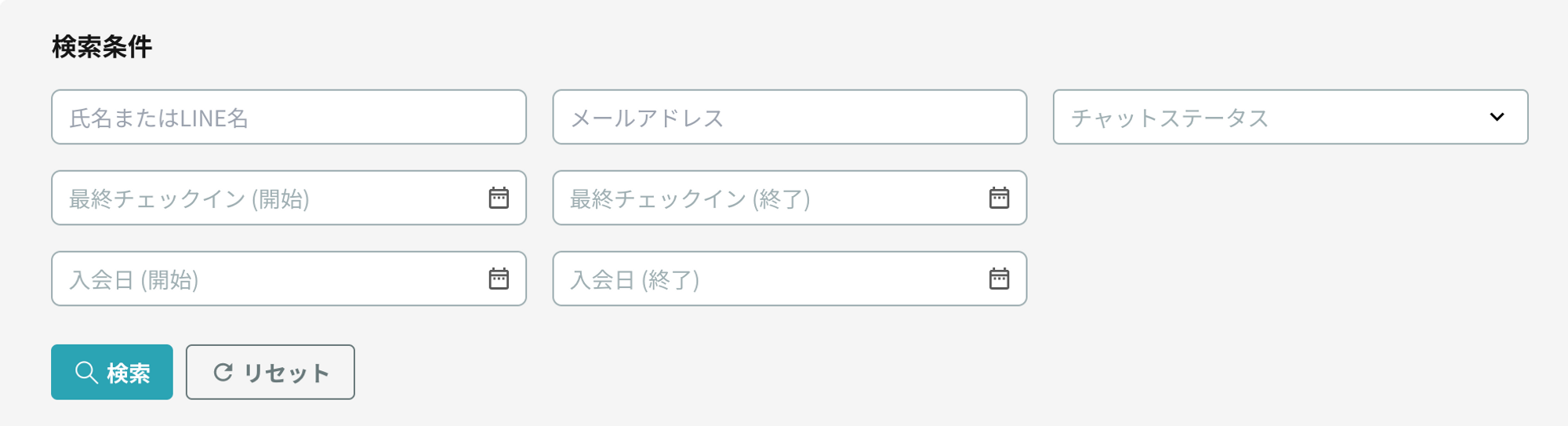Open calendar picker for 入会日 (終了)
Screen dimensions: 1568x426
click(999, 279)
